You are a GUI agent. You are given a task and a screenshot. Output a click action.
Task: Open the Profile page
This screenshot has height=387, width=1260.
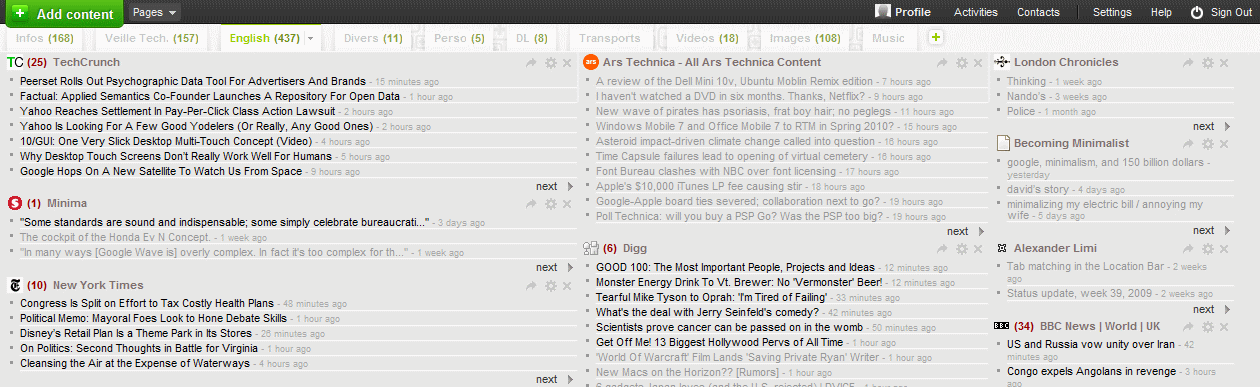coord(903,13)
